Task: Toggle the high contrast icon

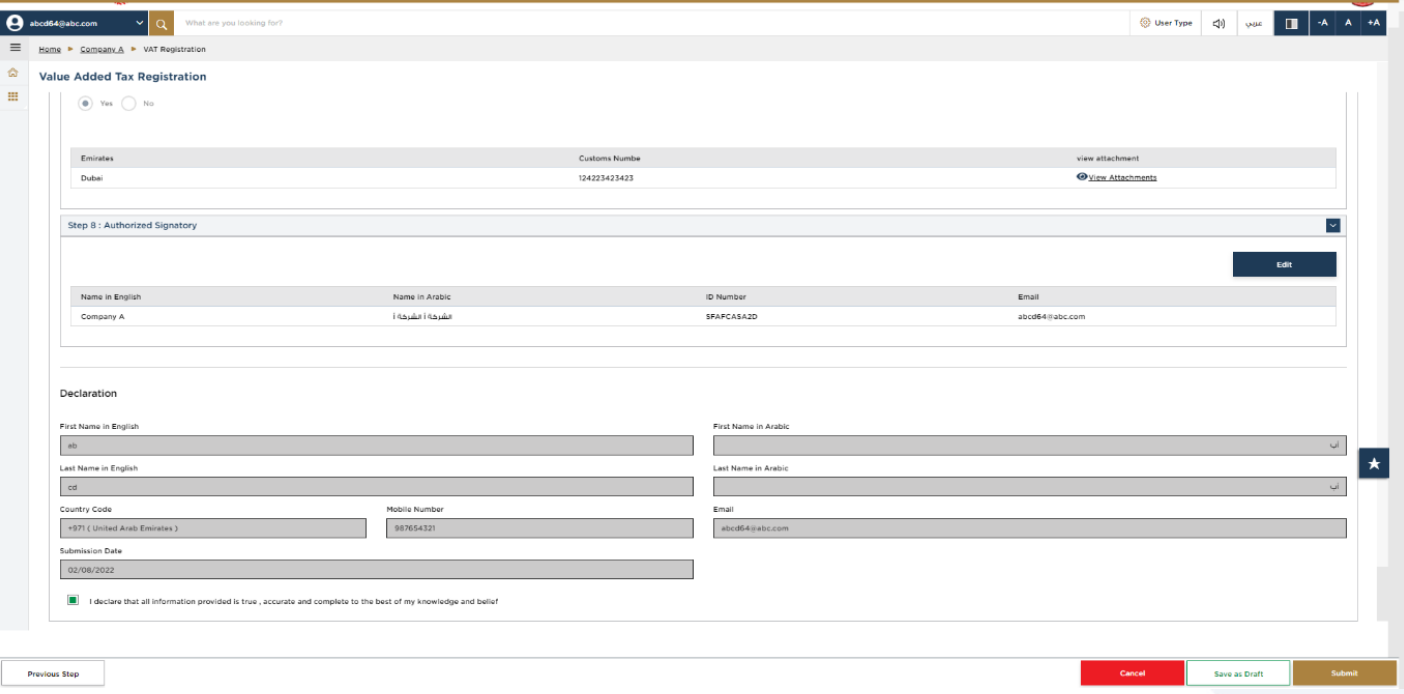Action: click(1291, 23)
